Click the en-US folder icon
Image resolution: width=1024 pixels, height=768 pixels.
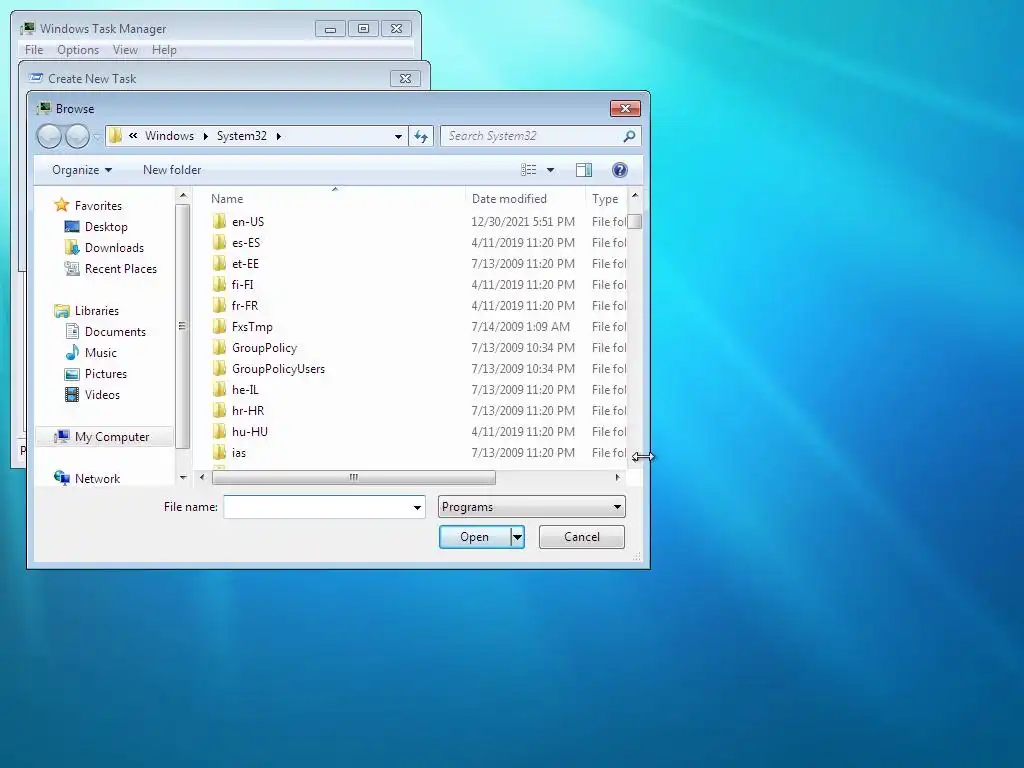pos(219,221)
